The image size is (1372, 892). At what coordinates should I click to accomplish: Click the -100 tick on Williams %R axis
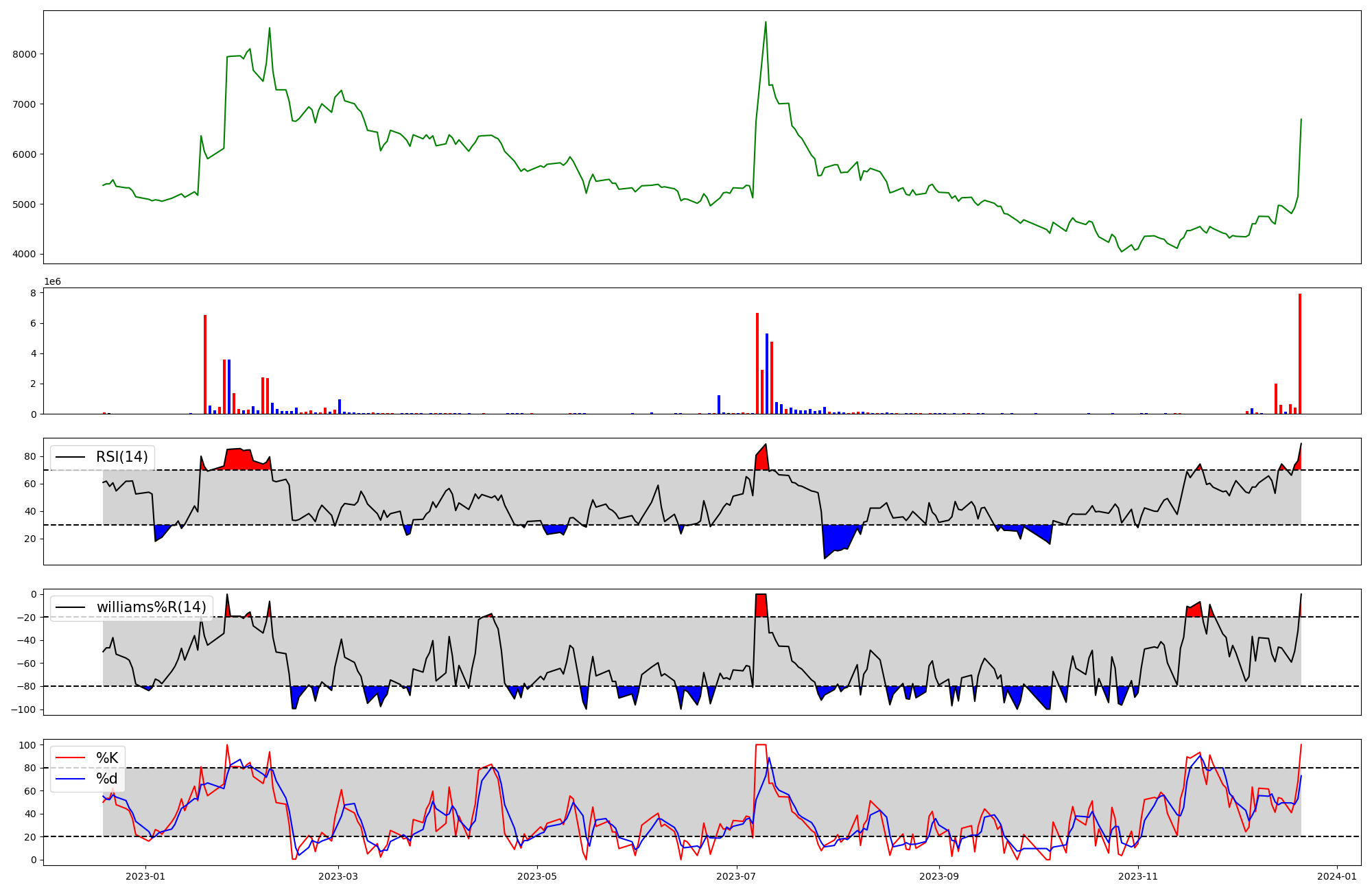[22, 709]
